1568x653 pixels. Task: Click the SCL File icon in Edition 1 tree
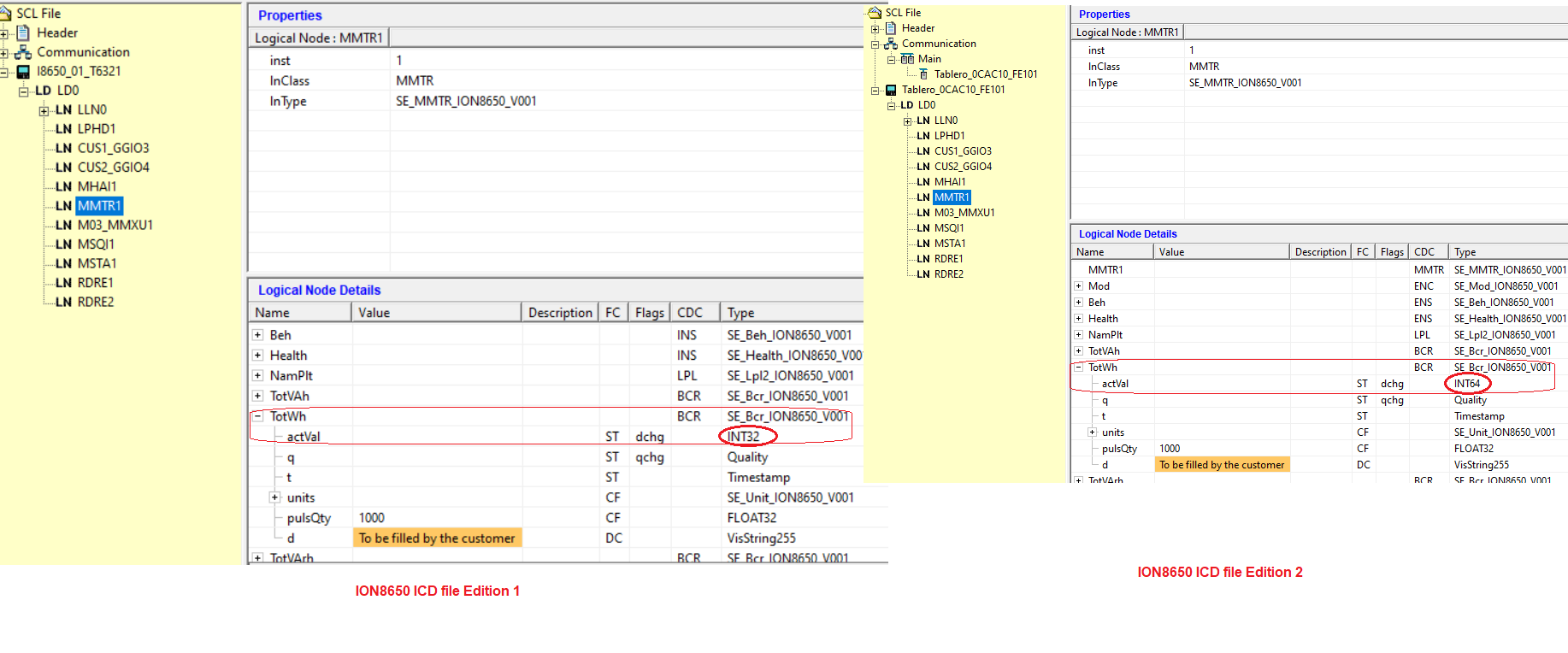(x=5, y=13)
